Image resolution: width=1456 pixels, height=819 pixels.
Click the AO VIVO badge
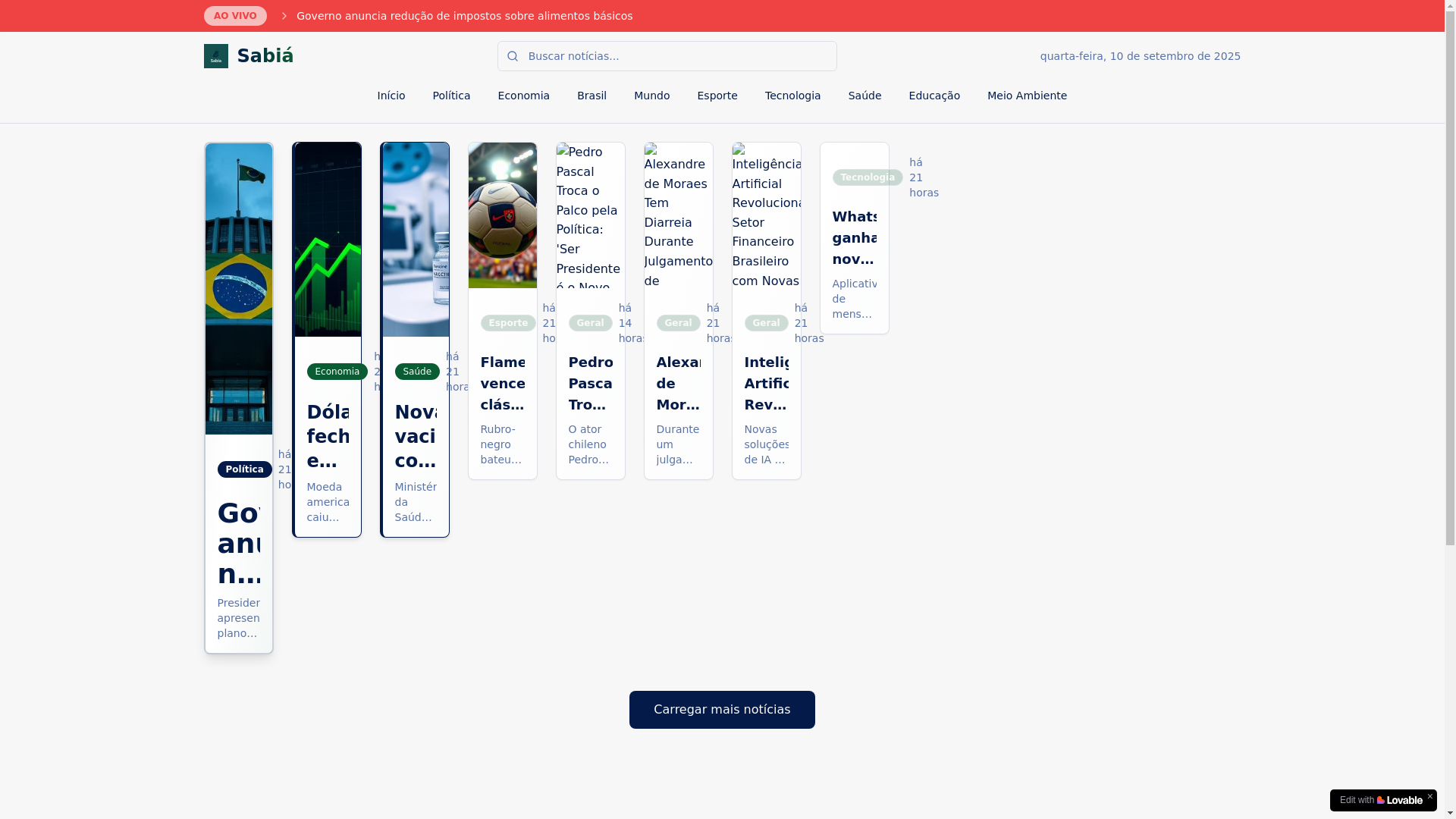235,16
